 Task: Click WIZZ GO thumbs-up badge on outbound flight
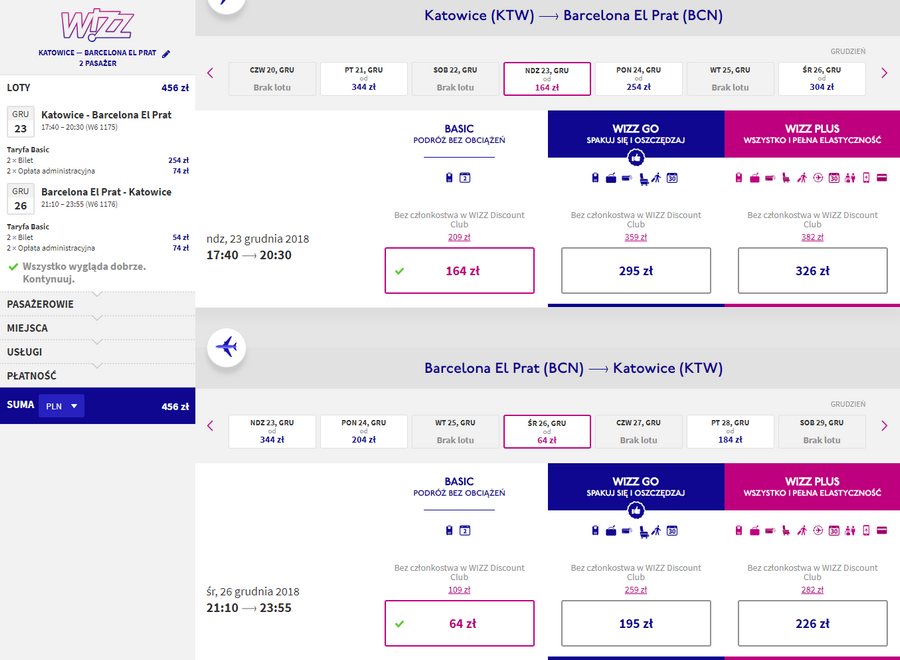(x=635, y=157)
